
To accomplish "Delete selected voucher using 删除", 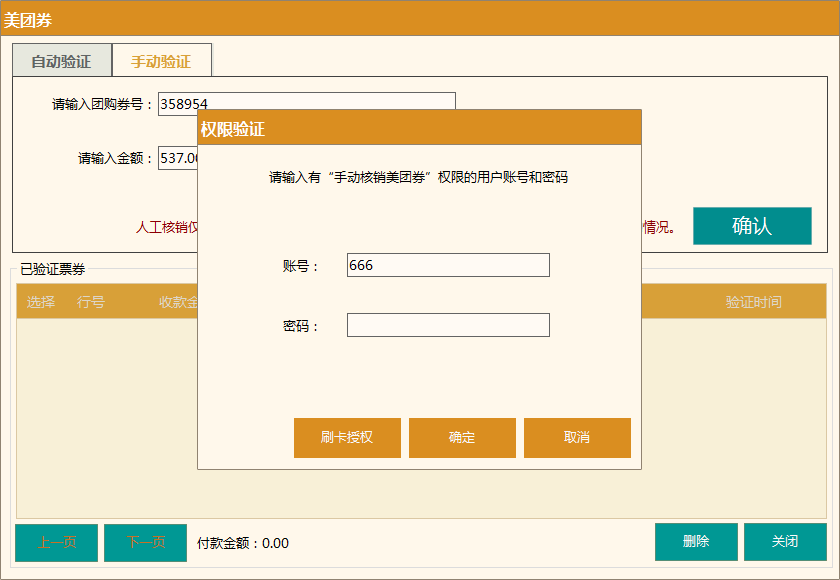I will click(696, 543).
